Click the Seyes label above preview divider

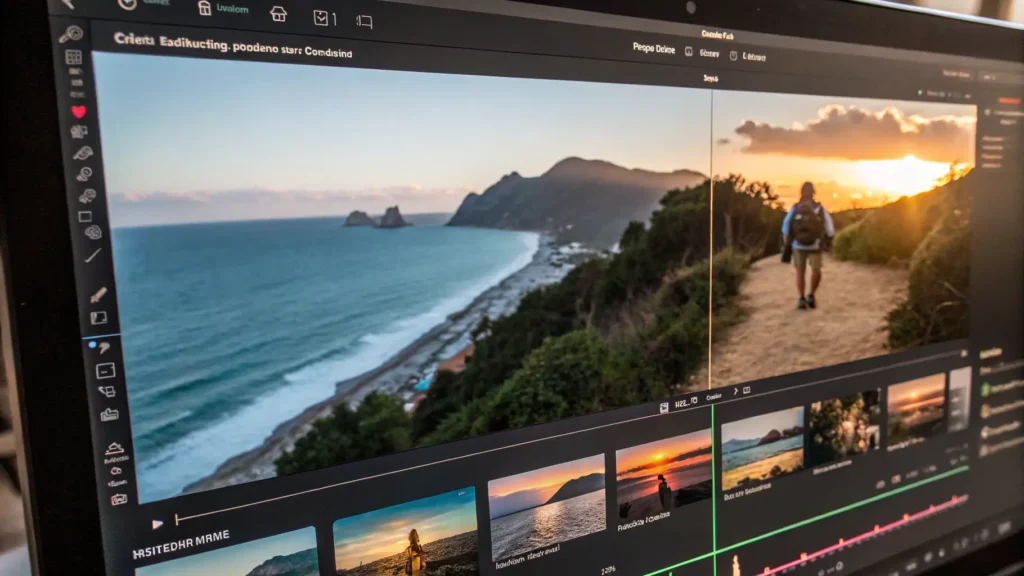point(711,78)
